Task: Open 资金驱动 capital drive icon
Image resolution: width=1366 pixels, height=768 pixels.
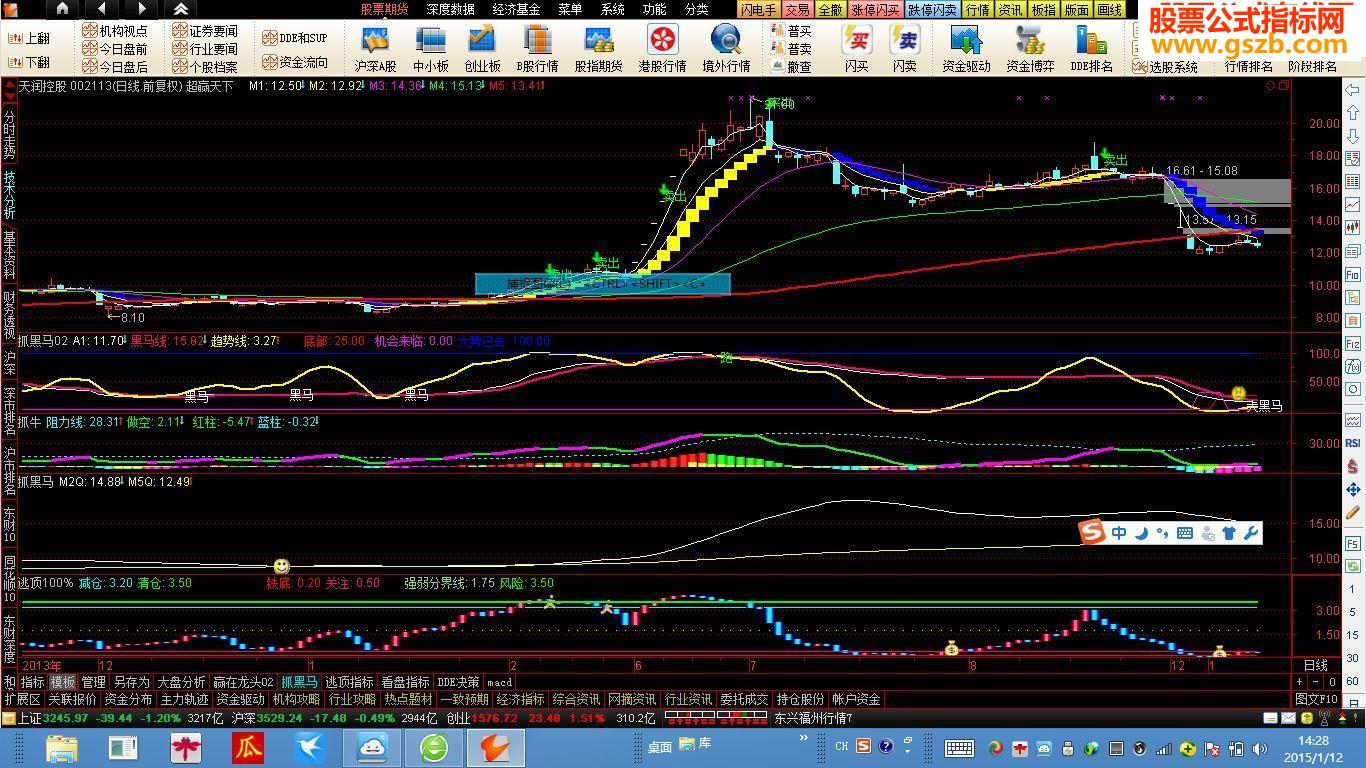Action: coord(966,49)
